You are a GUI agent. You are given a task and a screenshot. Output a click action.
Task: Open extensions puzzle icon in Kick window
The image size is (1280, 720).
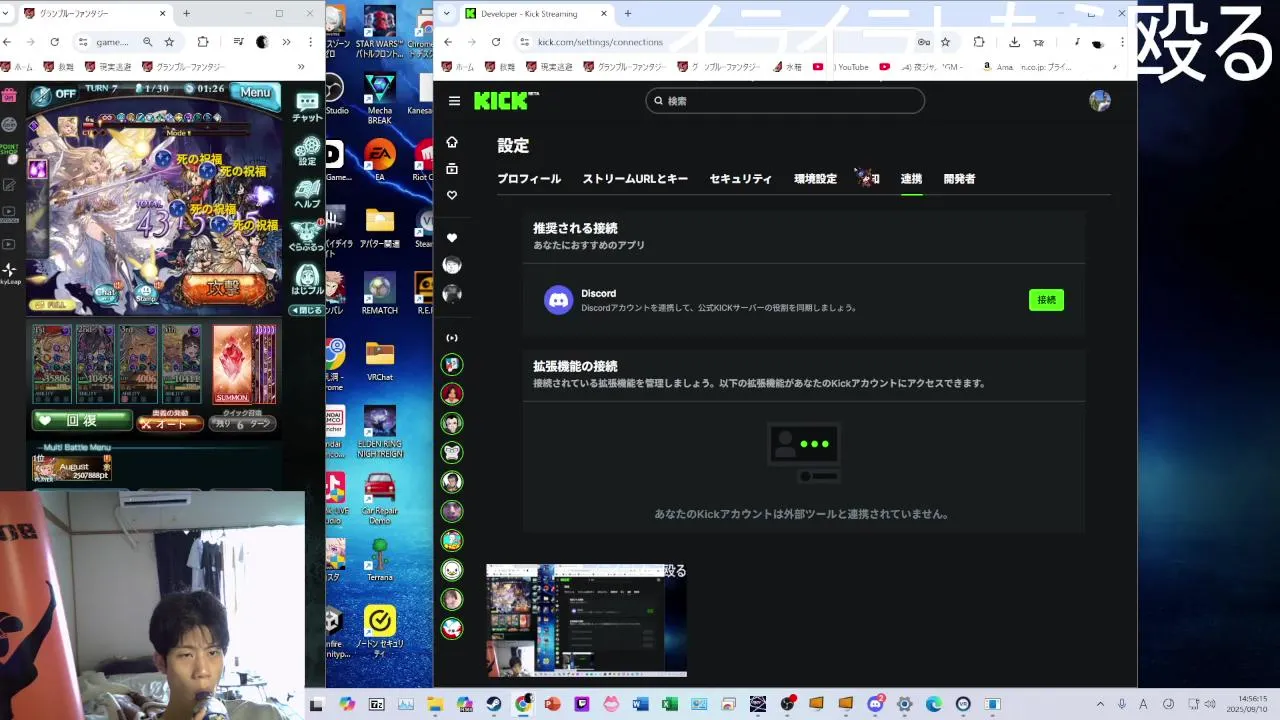pyautogui.click(x=979, y=42)
